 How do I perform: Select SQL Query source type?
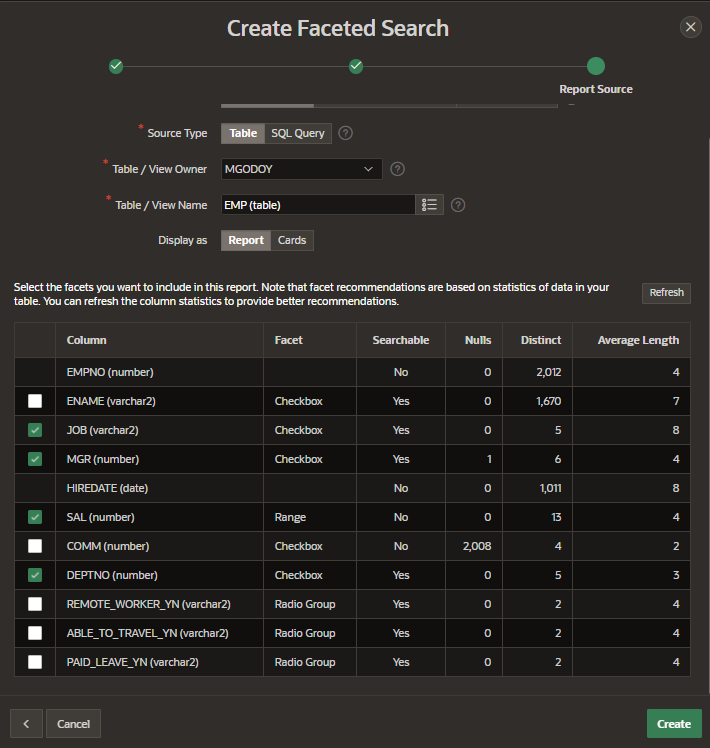click(297, 133)
